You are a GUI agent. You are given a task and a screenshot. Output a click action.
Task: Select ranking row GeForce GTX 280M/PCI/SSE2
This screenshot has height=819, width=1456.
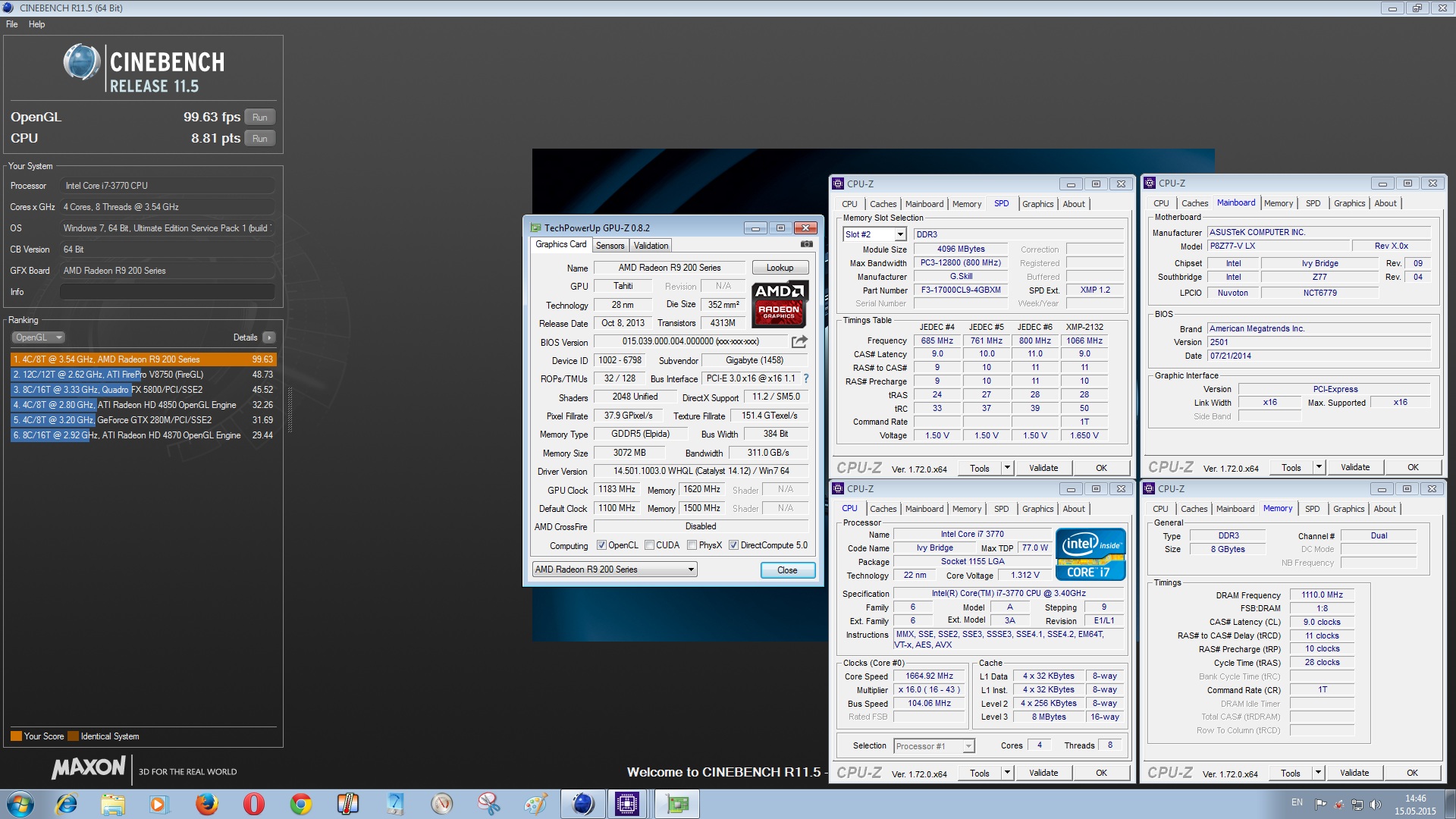(143, 420)
